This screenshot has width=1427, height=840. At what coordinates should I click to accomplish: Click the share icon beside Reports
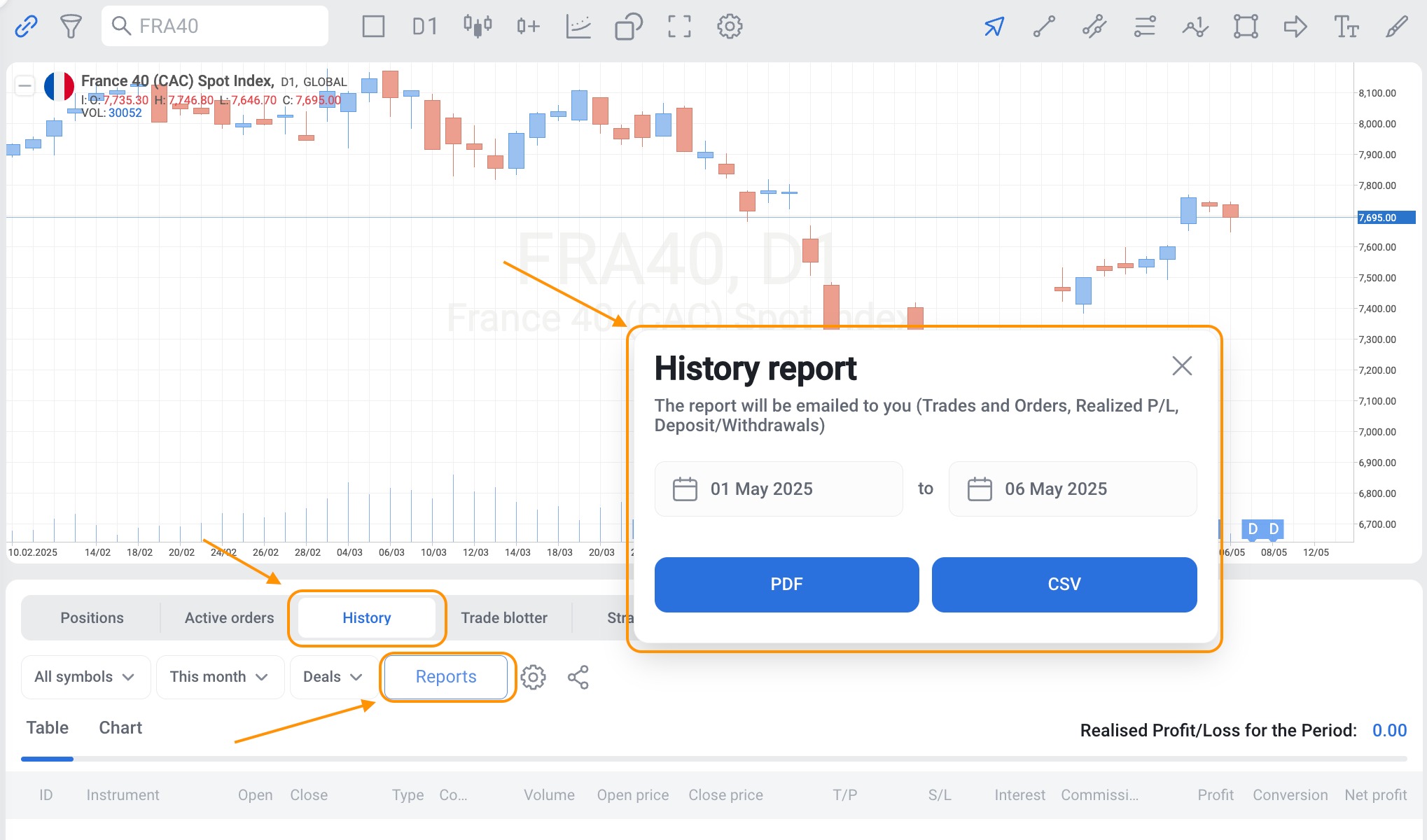578,677
